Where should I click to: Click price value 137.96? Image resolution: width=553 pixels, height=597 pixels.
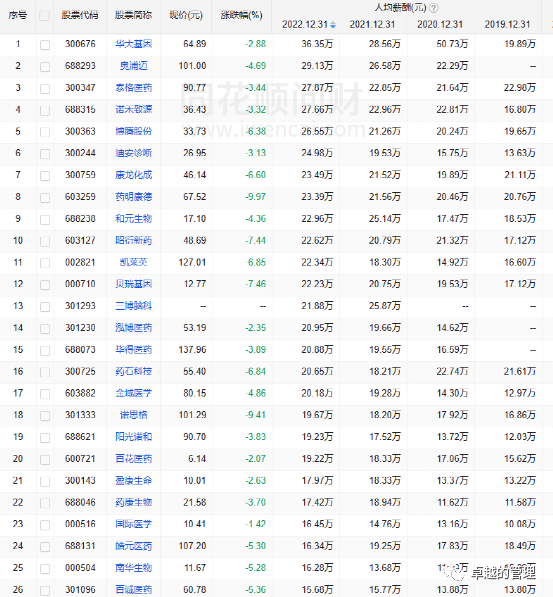(x=192, y=350)
